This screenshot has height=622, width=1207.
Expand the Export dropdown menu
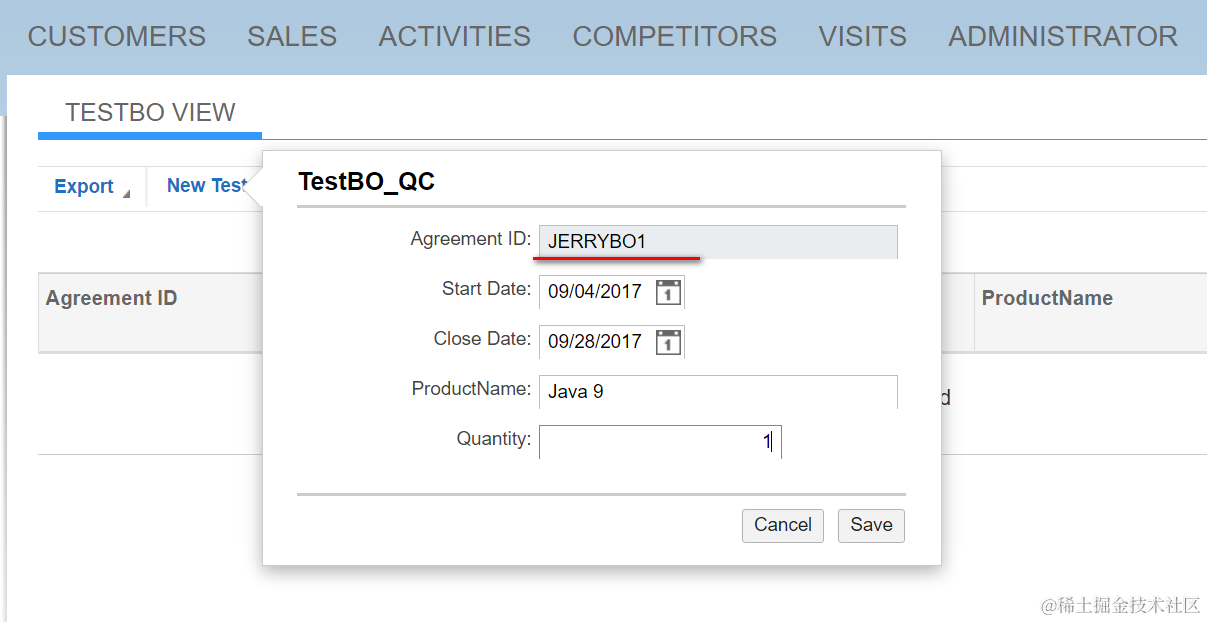coord(91,187)
